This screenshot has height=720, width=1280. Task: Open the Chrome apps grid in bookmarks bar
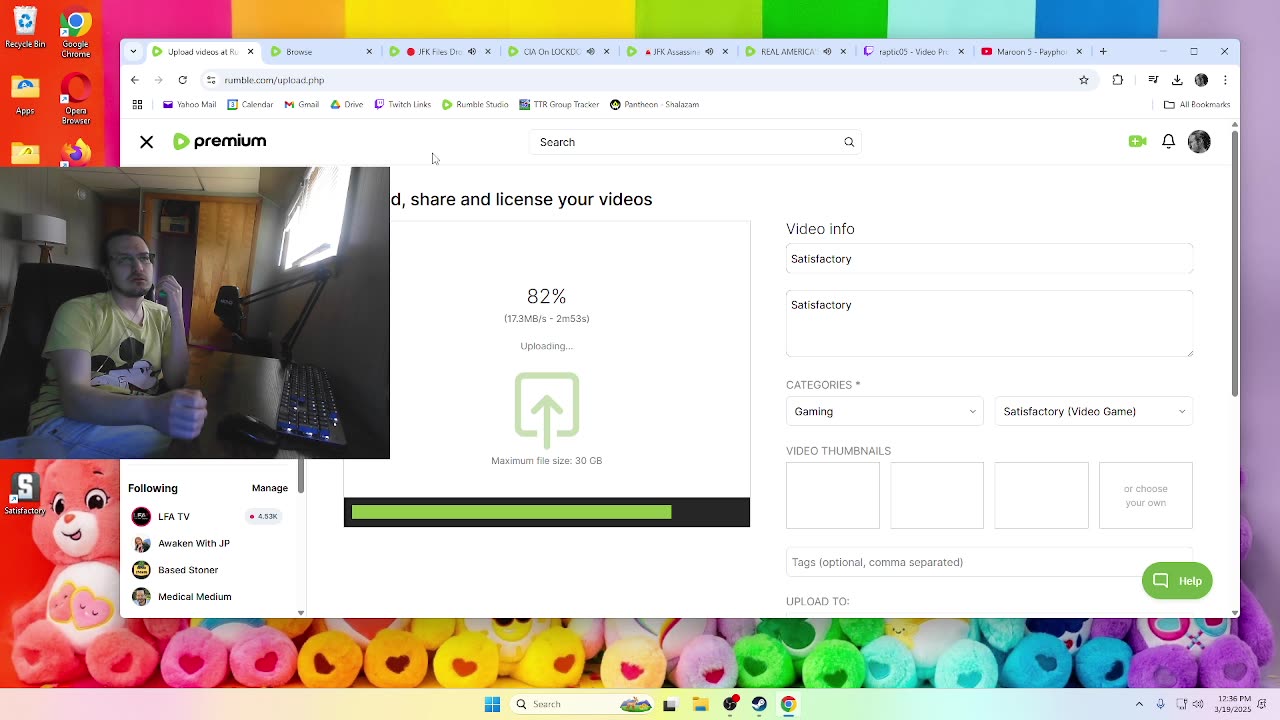[x=137, y=104]
